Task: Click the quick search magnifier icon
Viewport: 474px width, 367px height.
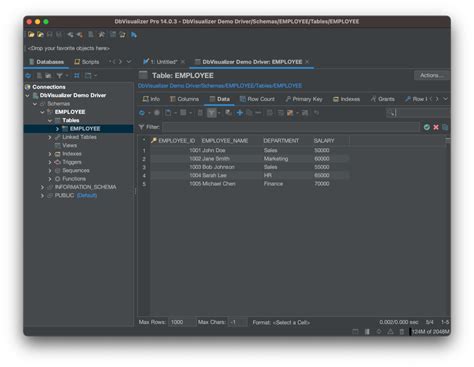Action: click(x=390, y=113)
